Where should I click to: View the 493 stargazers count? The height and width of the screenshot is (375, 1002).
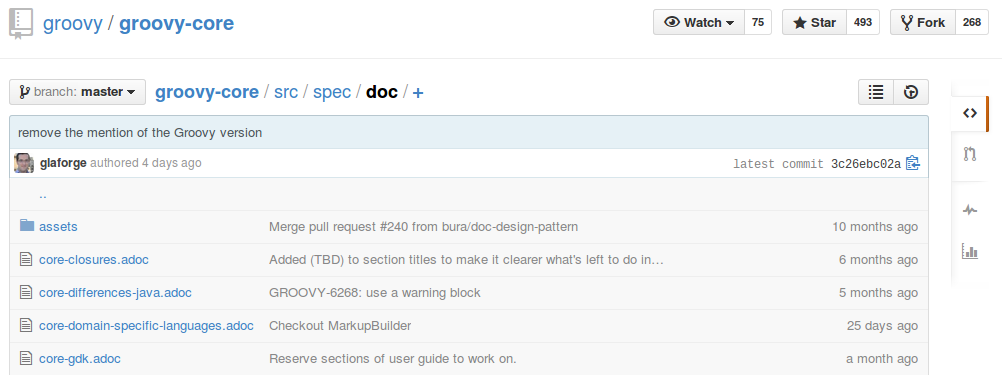pos(863,22)
